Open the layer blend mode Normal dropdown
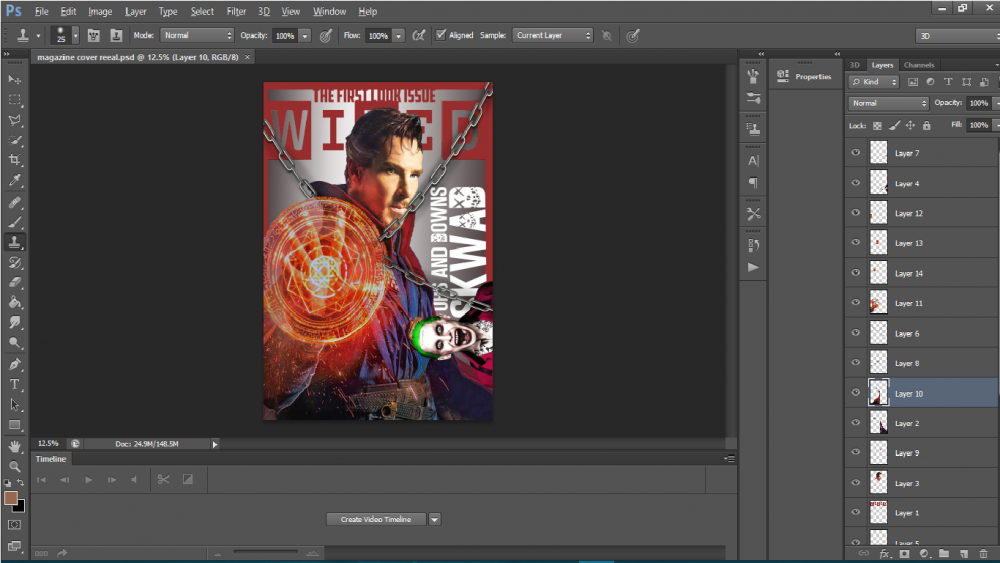1000x563 pixels. click(x=888, y=103)
